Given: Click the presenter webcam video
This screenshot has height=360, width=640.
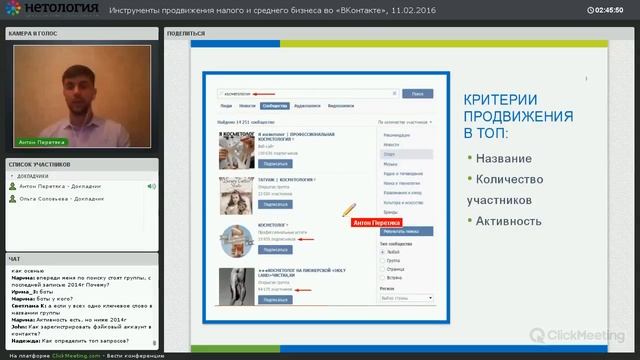Looking at the screenshot, I should point(82,96).
